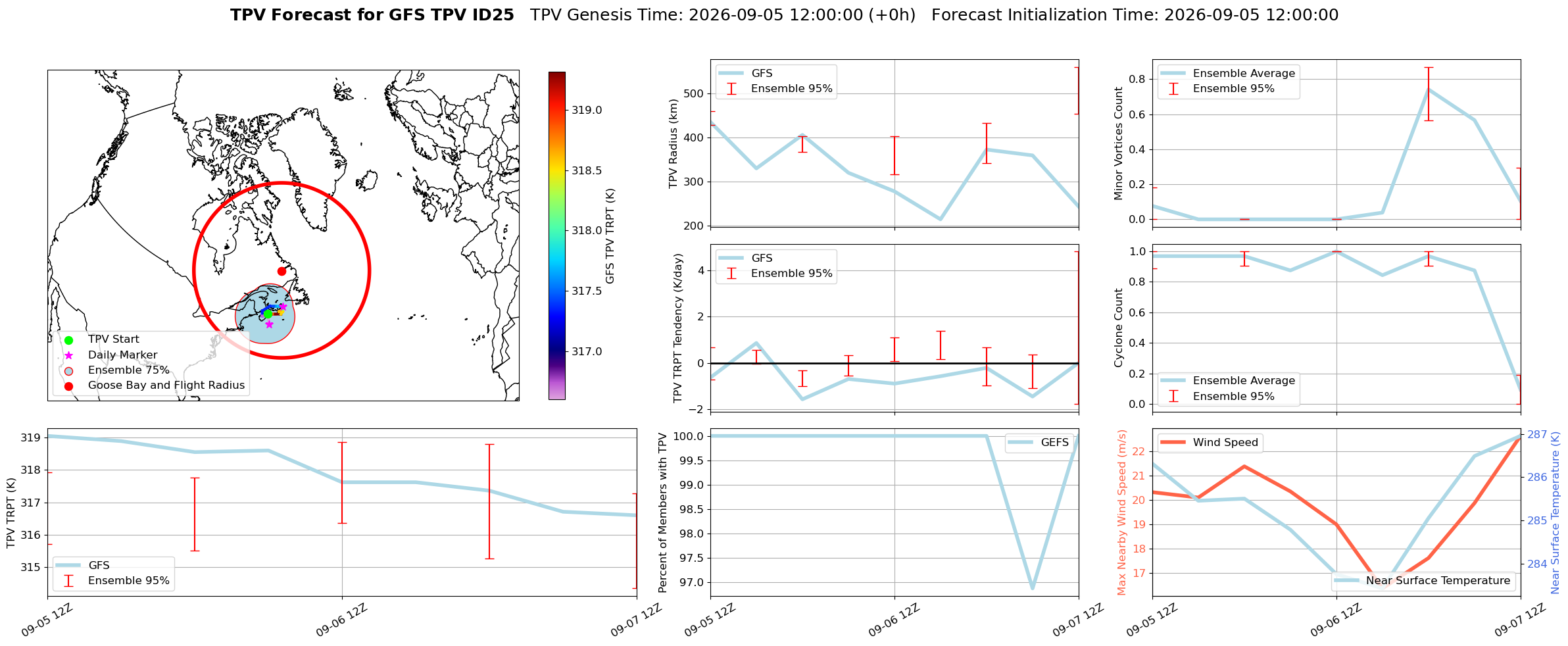Click the 'Ensemble 75%' legend label
This screenshot has height=646, width=1568.
[x=129, y=370]
